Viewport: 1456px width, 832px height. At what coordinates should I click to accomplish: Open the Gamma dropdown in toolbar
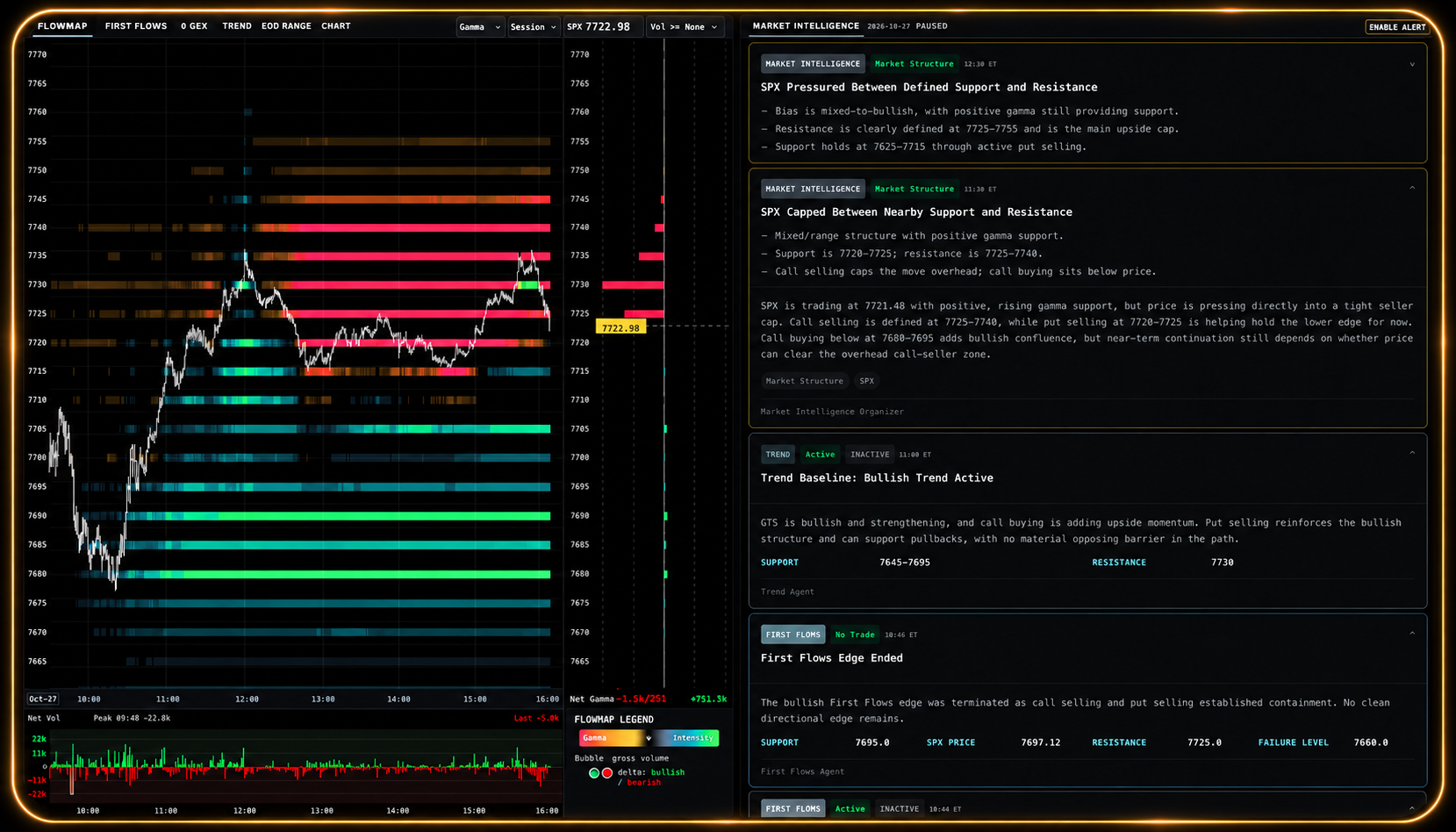[x=480, y=27]
